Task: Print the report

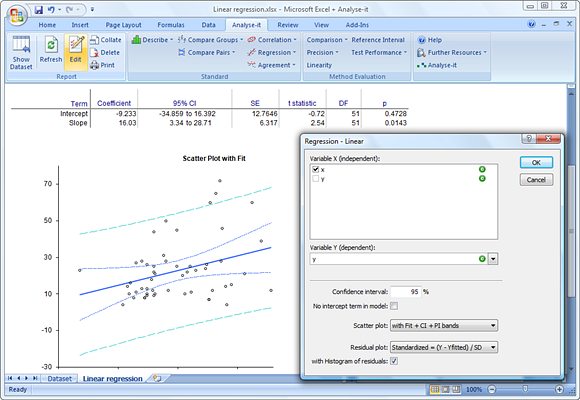Action: tap(103, 65)
